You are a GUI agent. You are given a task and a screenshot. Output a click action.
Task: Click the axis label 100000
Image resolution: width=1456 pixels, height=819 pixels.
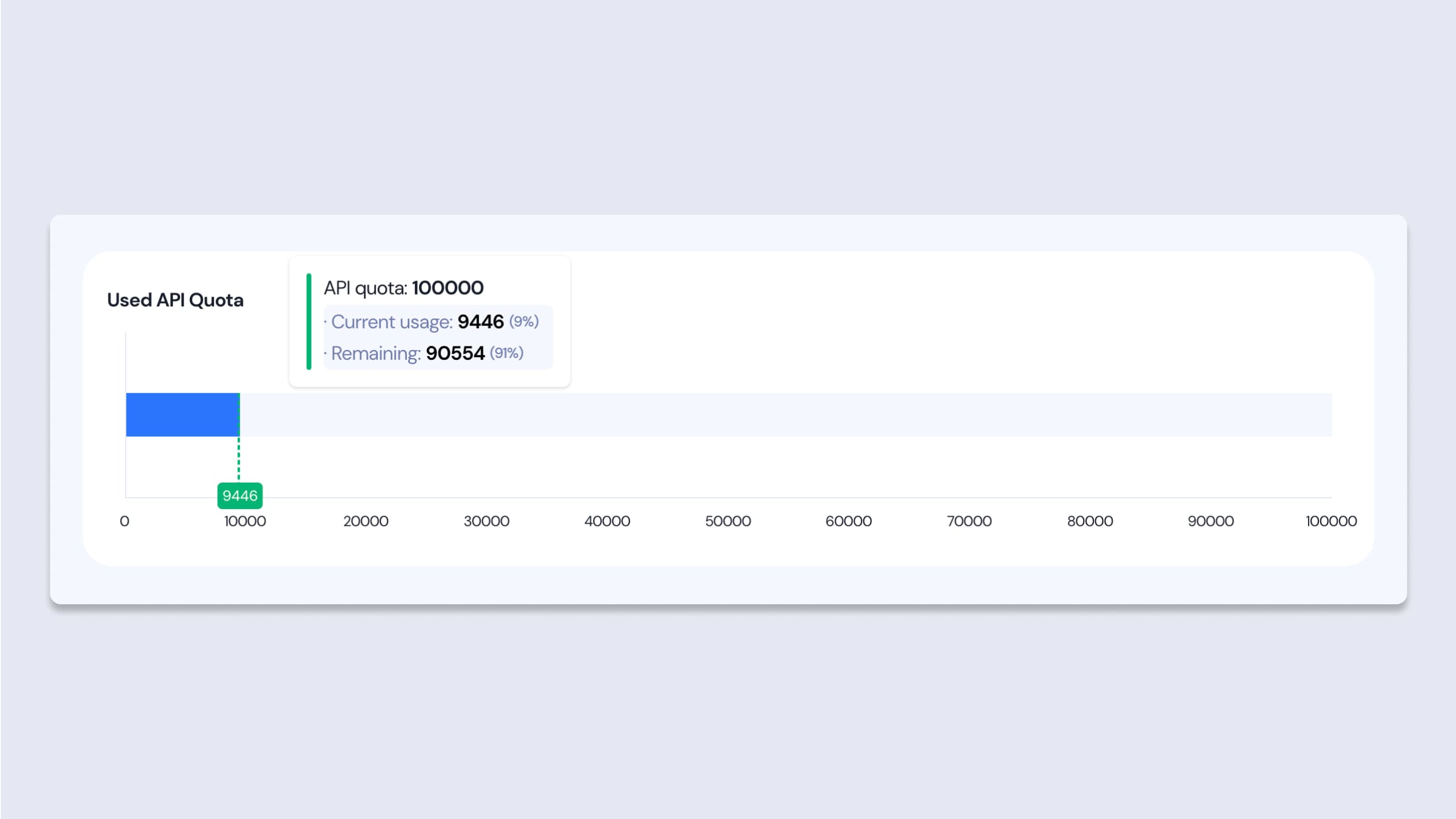pos(1331,521)
